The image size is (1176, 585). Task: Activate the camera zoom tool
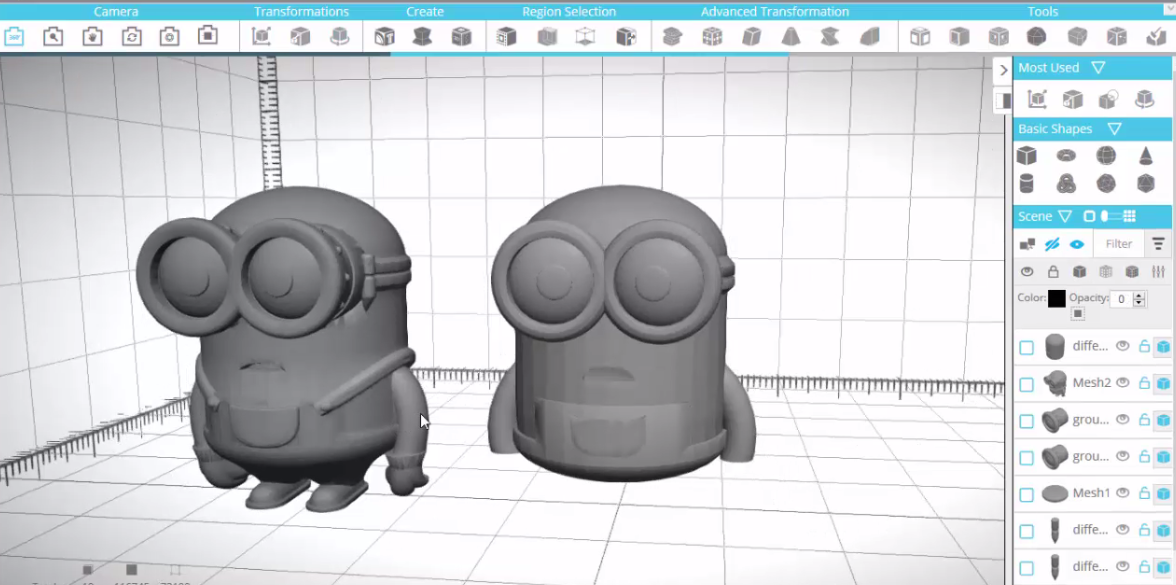tap(53, 36)
